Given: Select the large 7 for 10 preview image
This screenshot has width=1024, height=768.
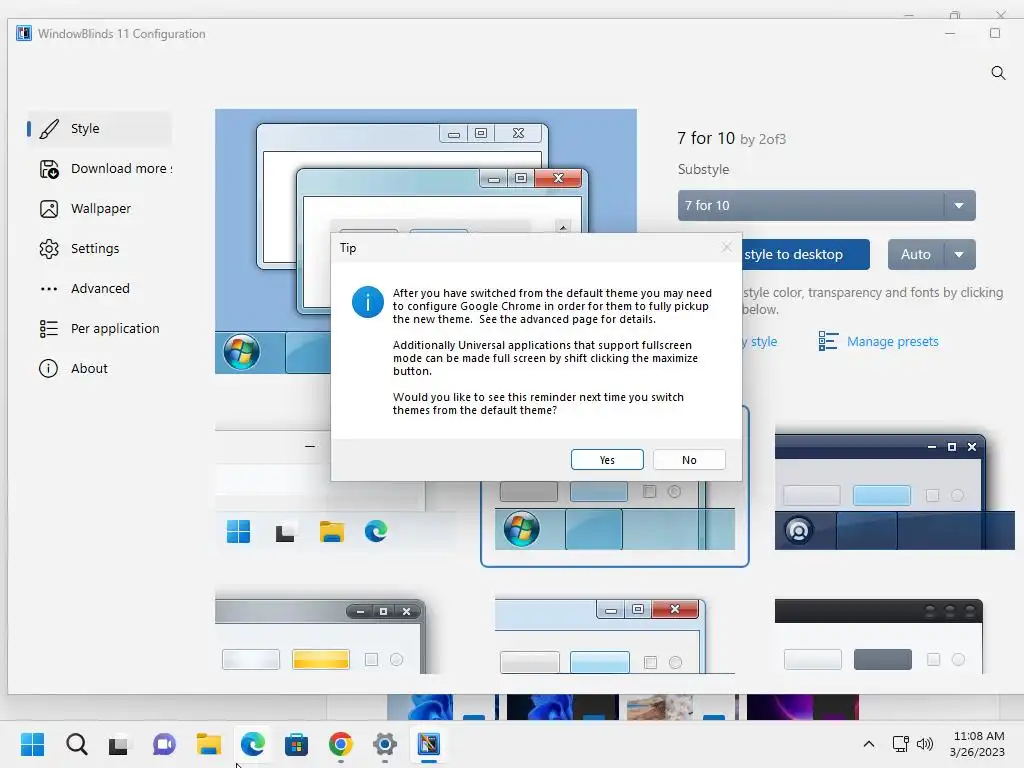Looking at the screenshot, I should tap(426, 242).
